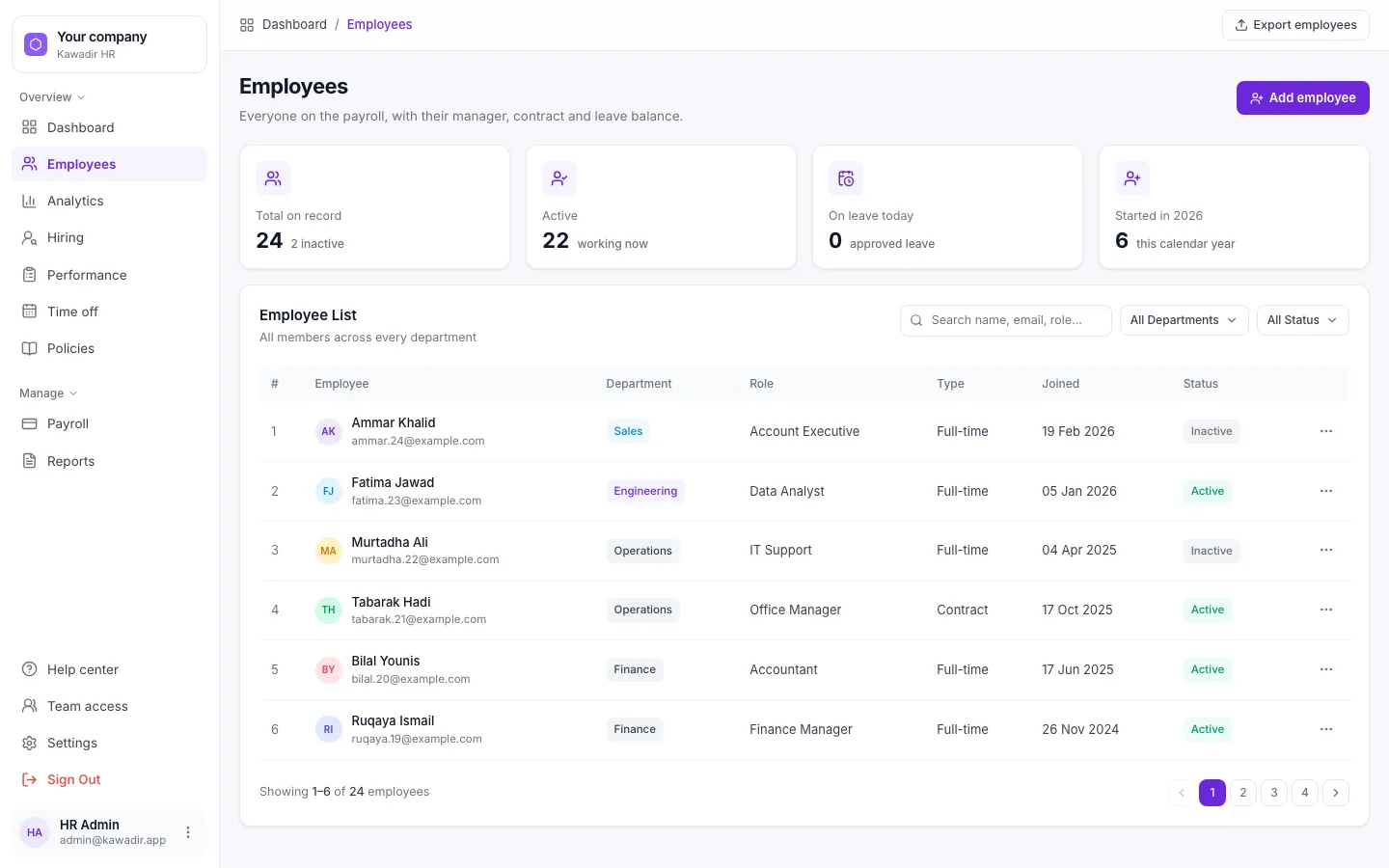
Task: Click the HA avatar in the sidebar footer
Action: coord(35,832)
